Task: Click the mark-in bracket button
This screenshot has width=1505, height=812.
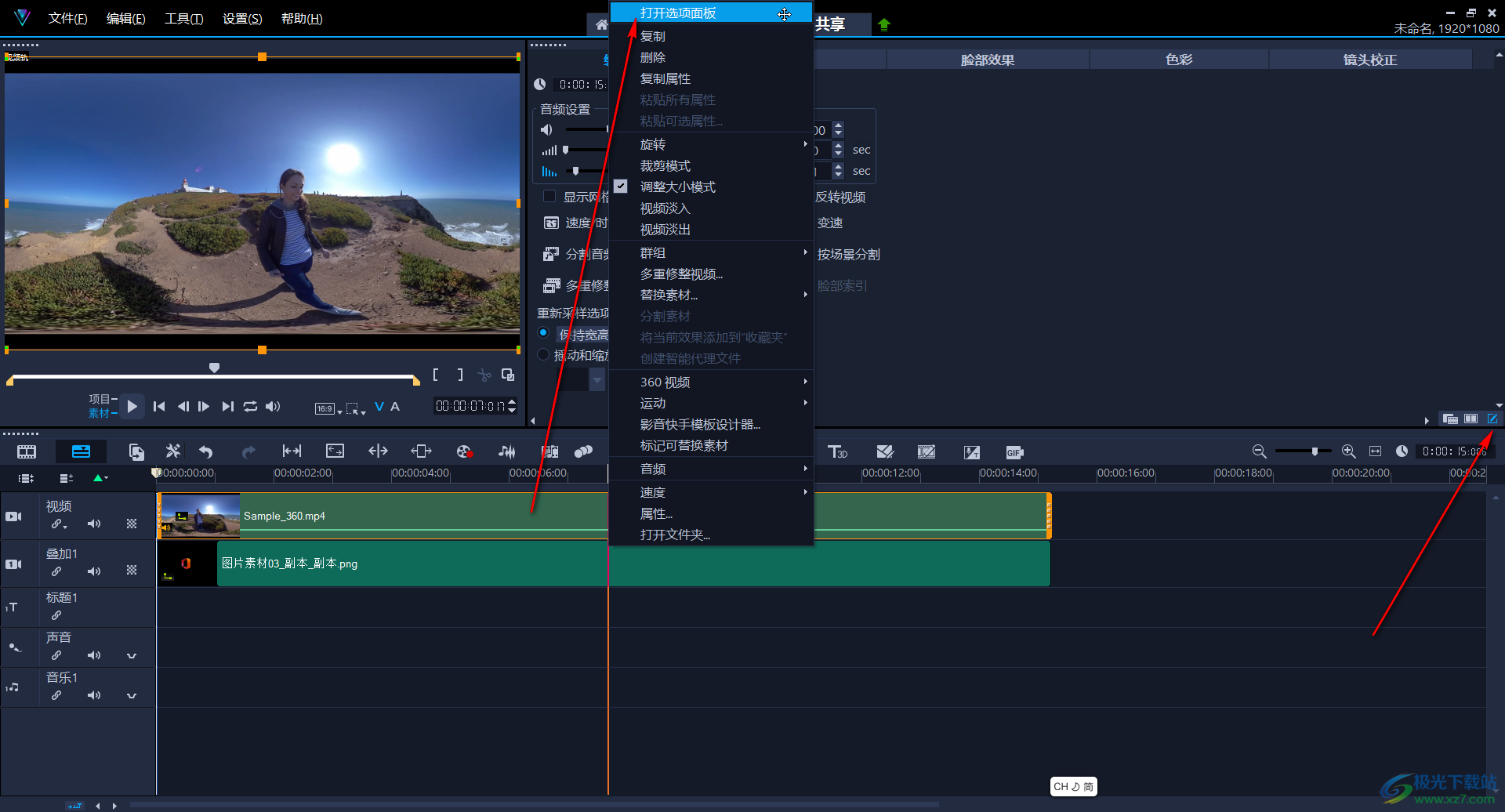Action: [436, 375]
